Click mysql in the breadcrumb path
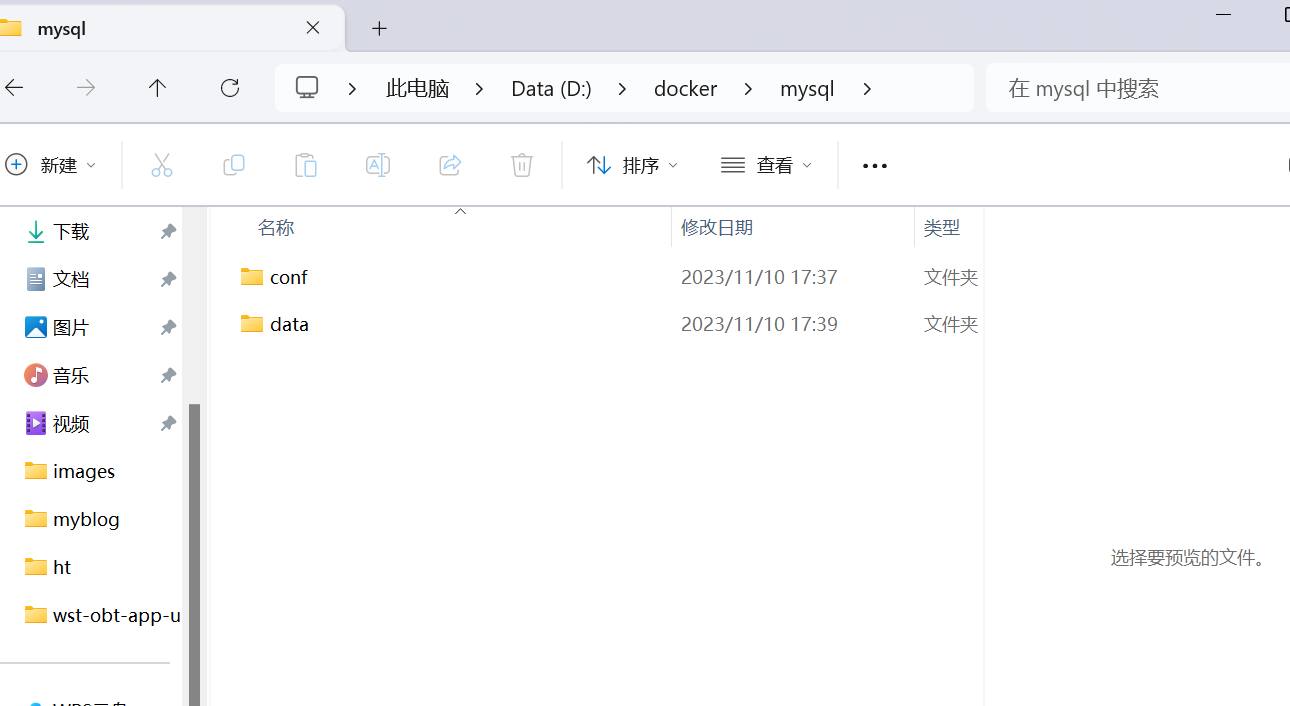The height and width of the screenshot is (706, 1290). coord(807,88)
